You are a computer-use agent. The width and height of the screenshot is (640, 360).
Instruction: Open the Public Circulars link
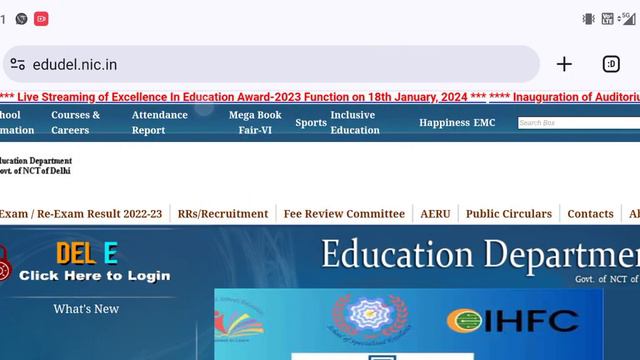click(509, 213)
